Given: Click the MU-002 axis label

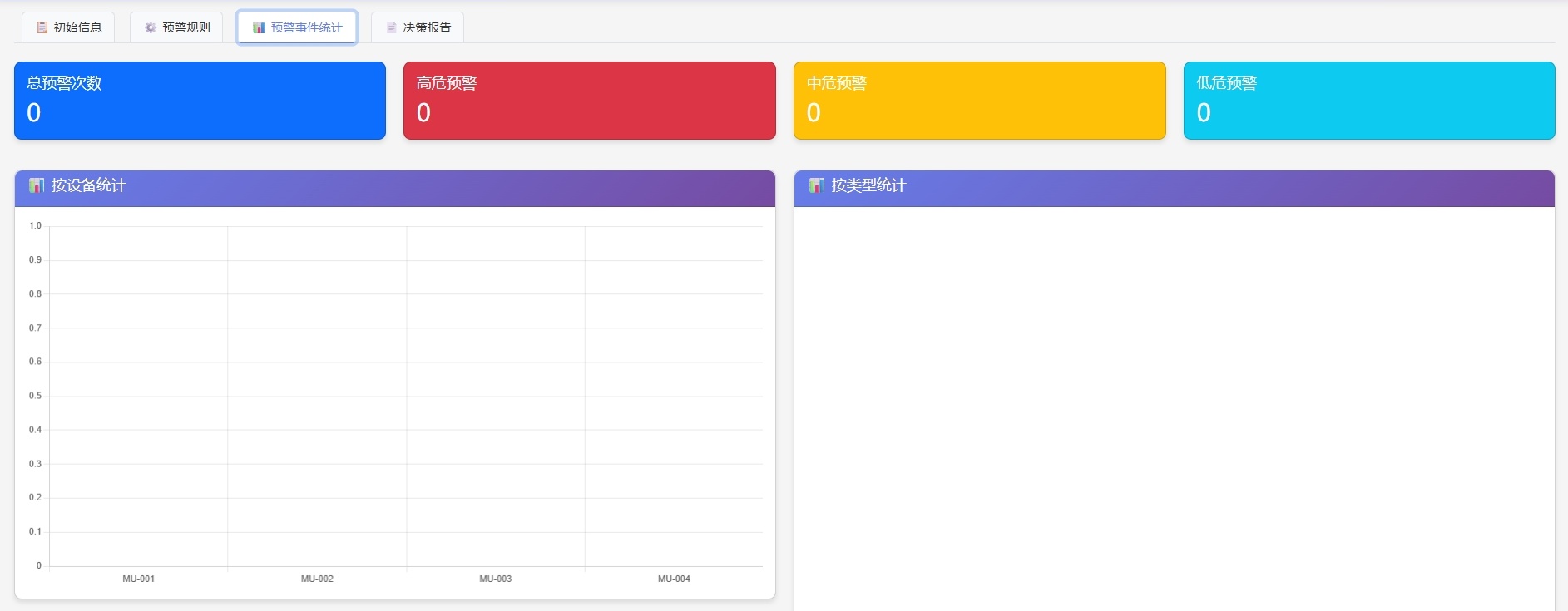Looking at the screenshot, I should click(x=317, y=579).
